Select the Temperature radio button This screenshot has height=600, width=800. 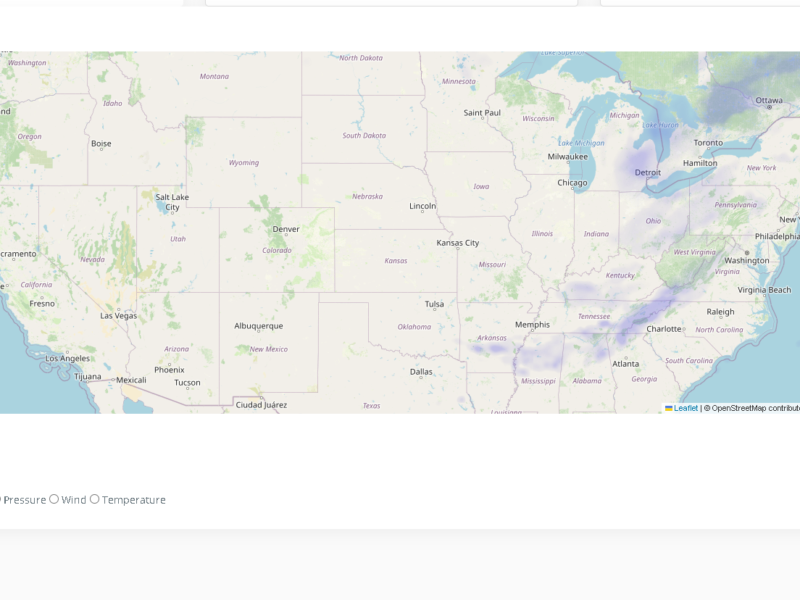point(94,499)
